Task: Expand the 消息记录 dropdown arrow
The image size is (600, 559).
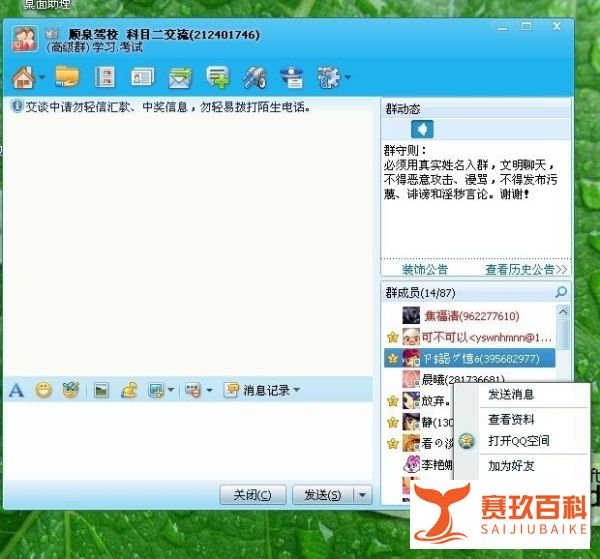Action: [x=297, y=390]
